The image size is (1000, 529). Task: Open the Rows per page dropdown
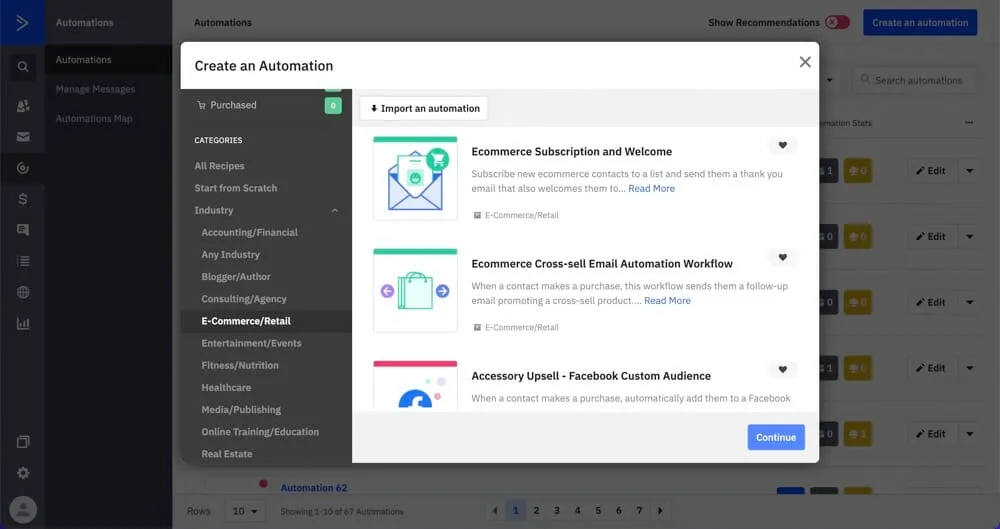(244, 511)
